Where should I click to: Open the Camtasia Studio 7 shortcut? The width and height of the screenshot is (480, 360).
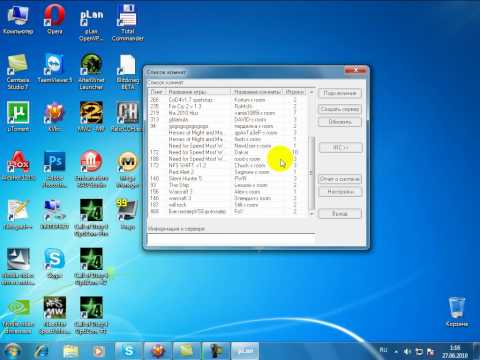pos(18,71)
